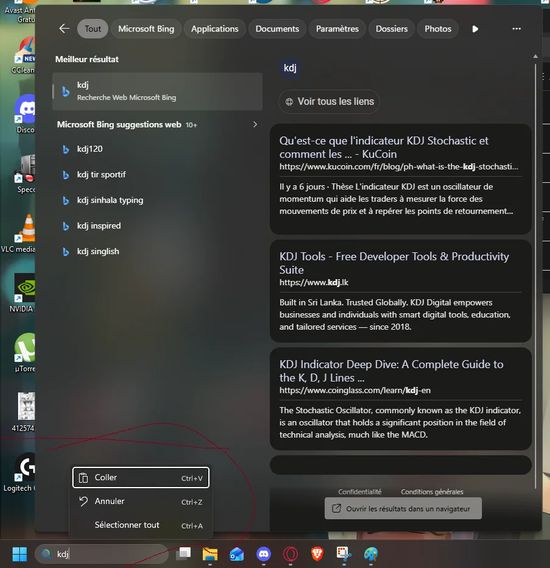Click the 412574 image file on desktop
Image resolution: width=550 pixels, height=568 pixels.
point(24,412)
